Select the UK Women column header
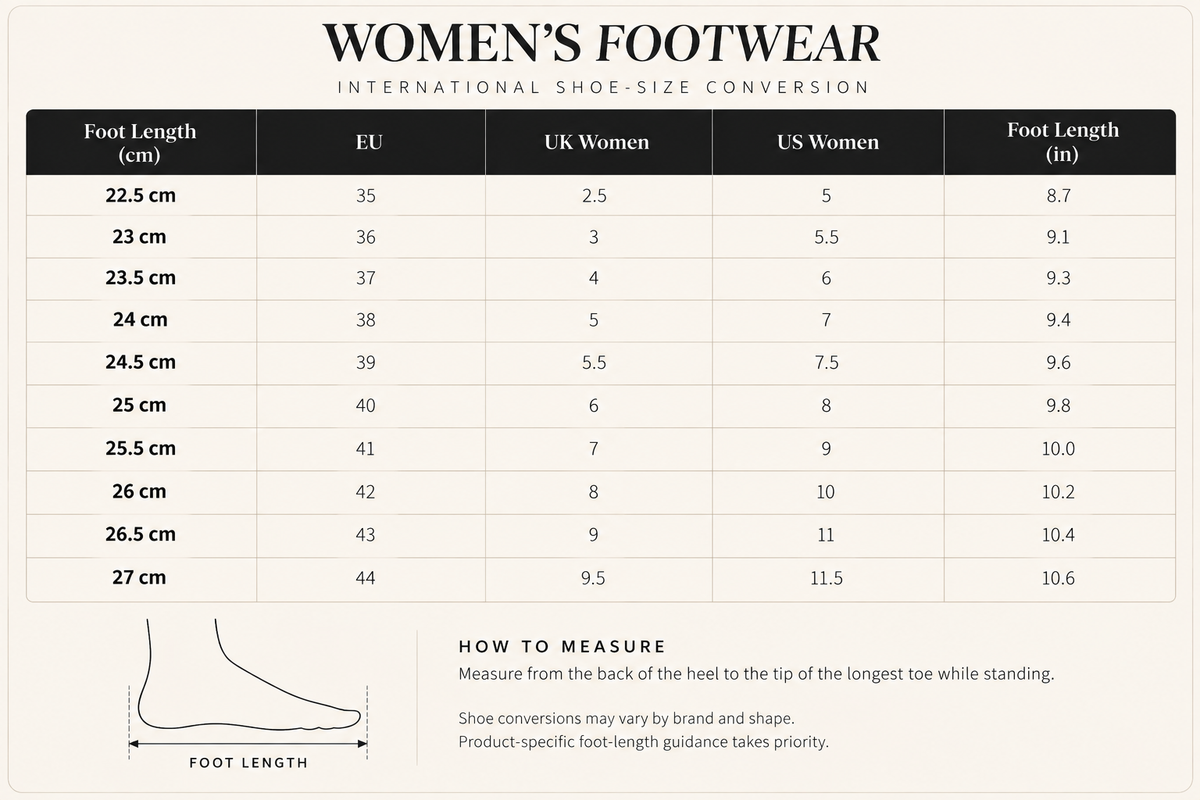 [x=597, y=142]
